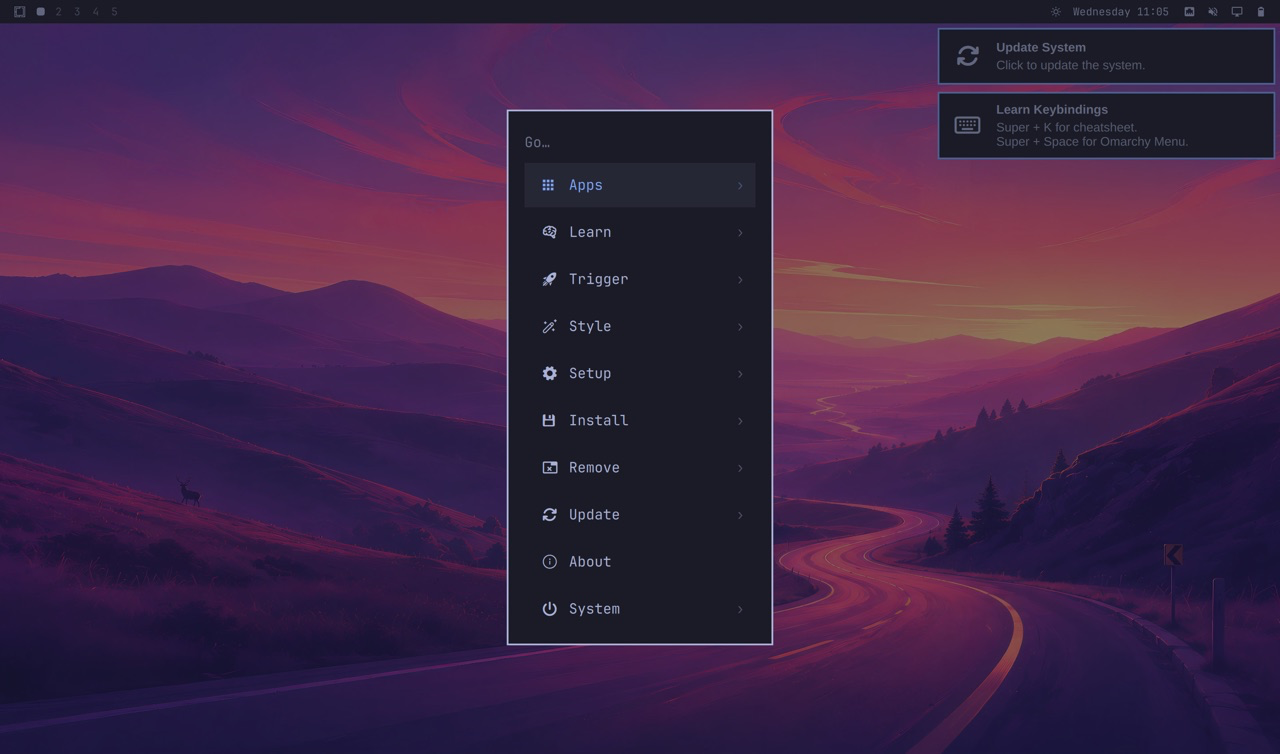
Task: Select the About label in the menu
Action: click(x=590, y=561)
